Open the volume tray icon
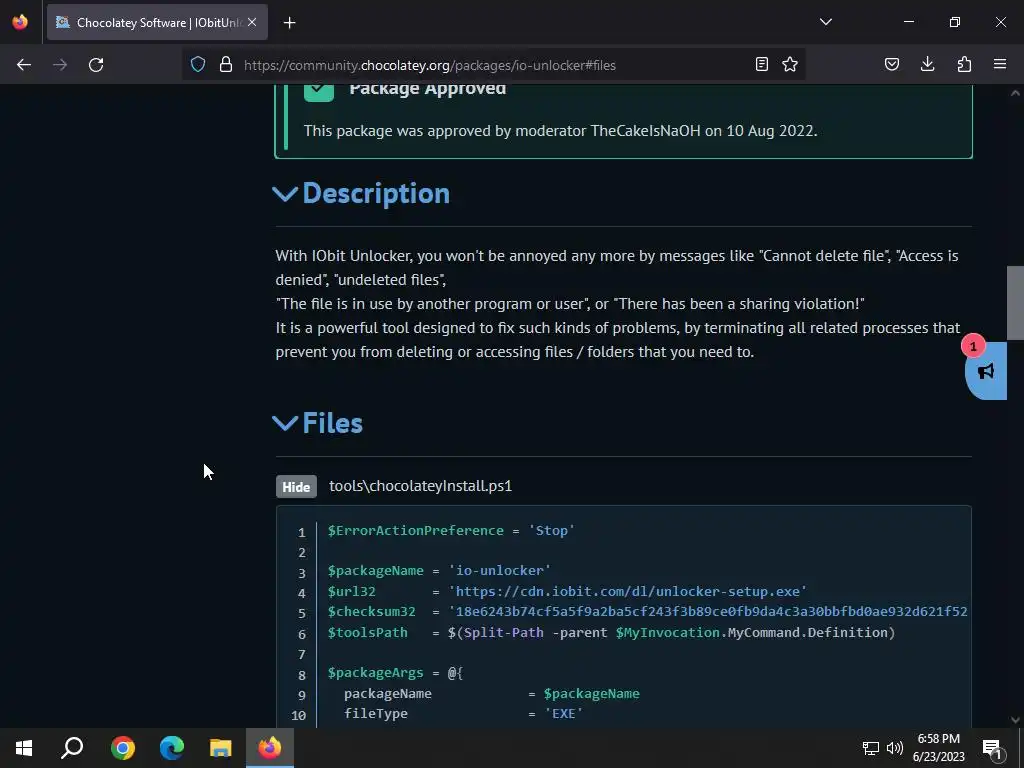Image resolution: width=1024 pixels, height=768 pixels. click(895, 748)
